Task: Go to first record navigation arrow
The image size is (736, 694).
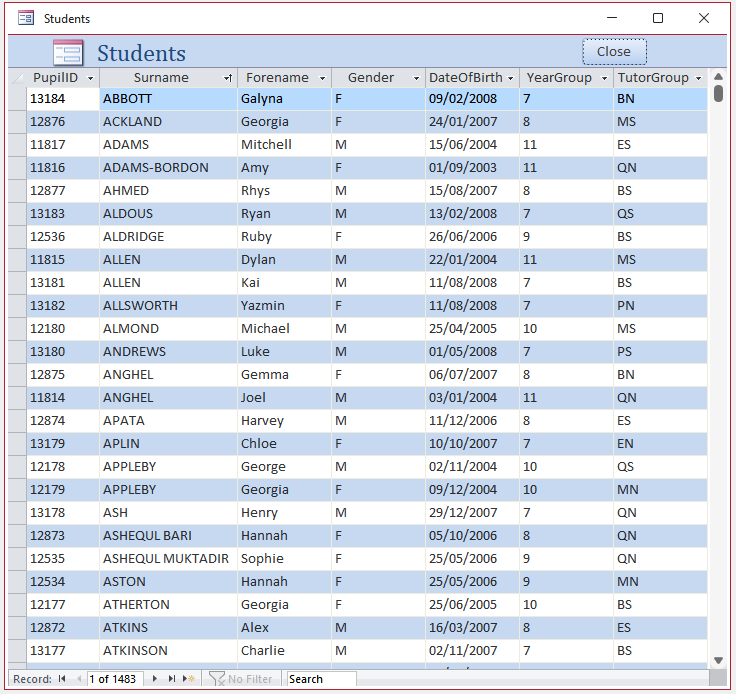Action: (x=62, y=679)
